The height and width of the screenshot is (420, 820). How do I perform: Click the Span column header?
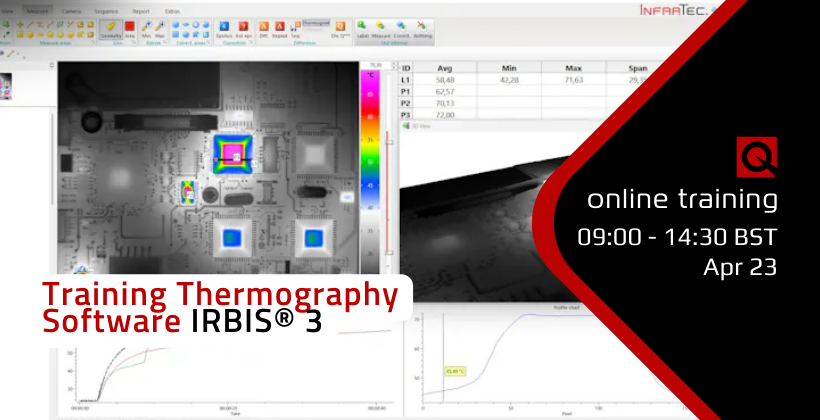638,68
